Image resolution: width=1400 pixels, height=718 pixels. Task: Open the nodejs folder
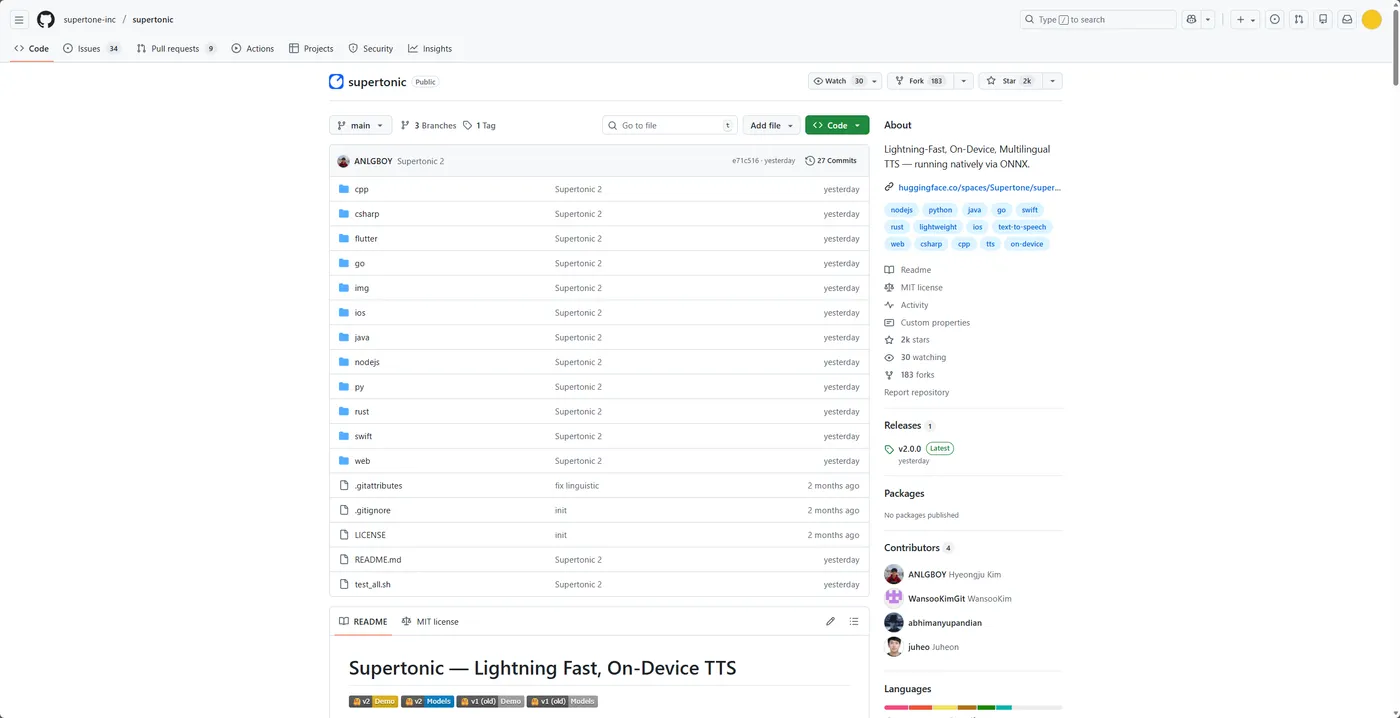point(367,362)
